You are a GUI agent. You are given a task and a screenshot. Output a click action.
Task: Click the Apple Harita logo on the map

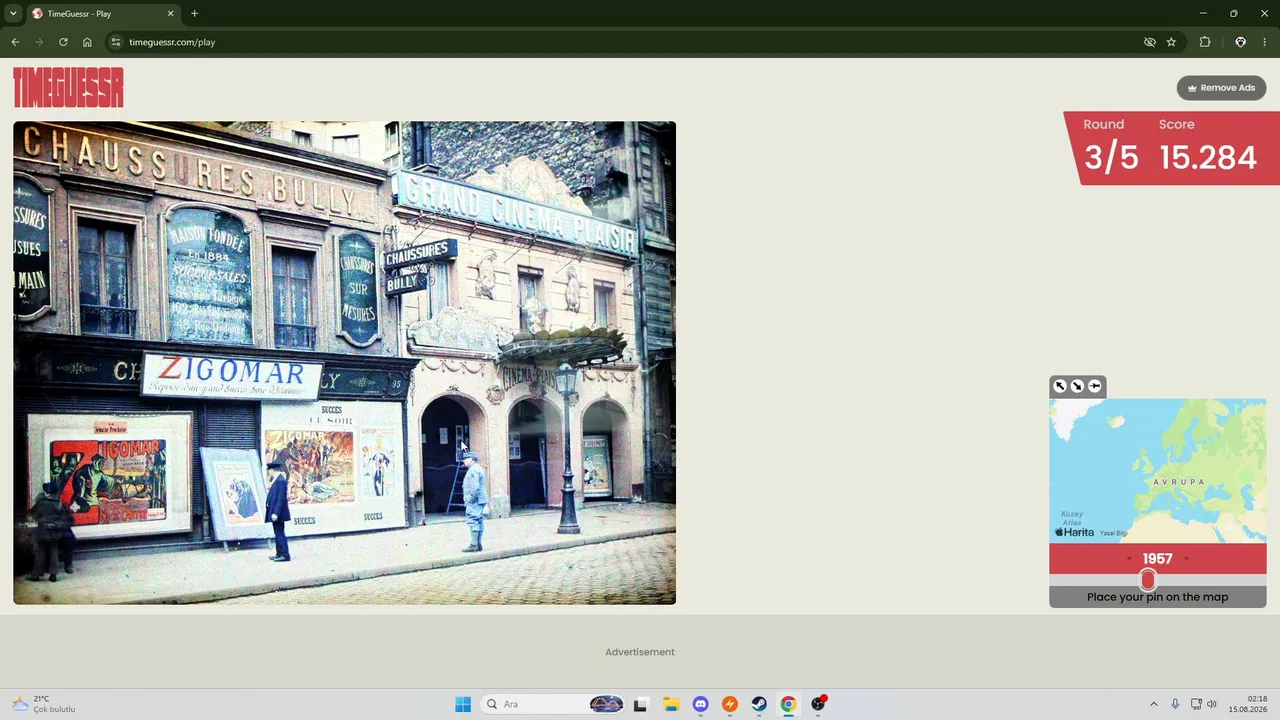1075,532
